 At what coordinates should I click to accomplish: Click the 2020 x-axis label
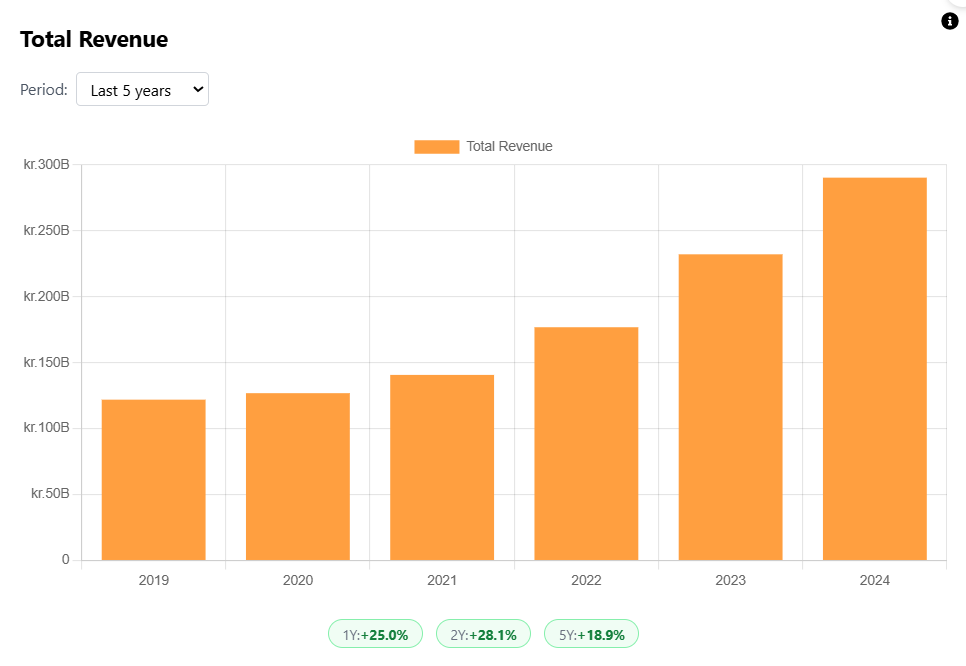tap(298, 580)
